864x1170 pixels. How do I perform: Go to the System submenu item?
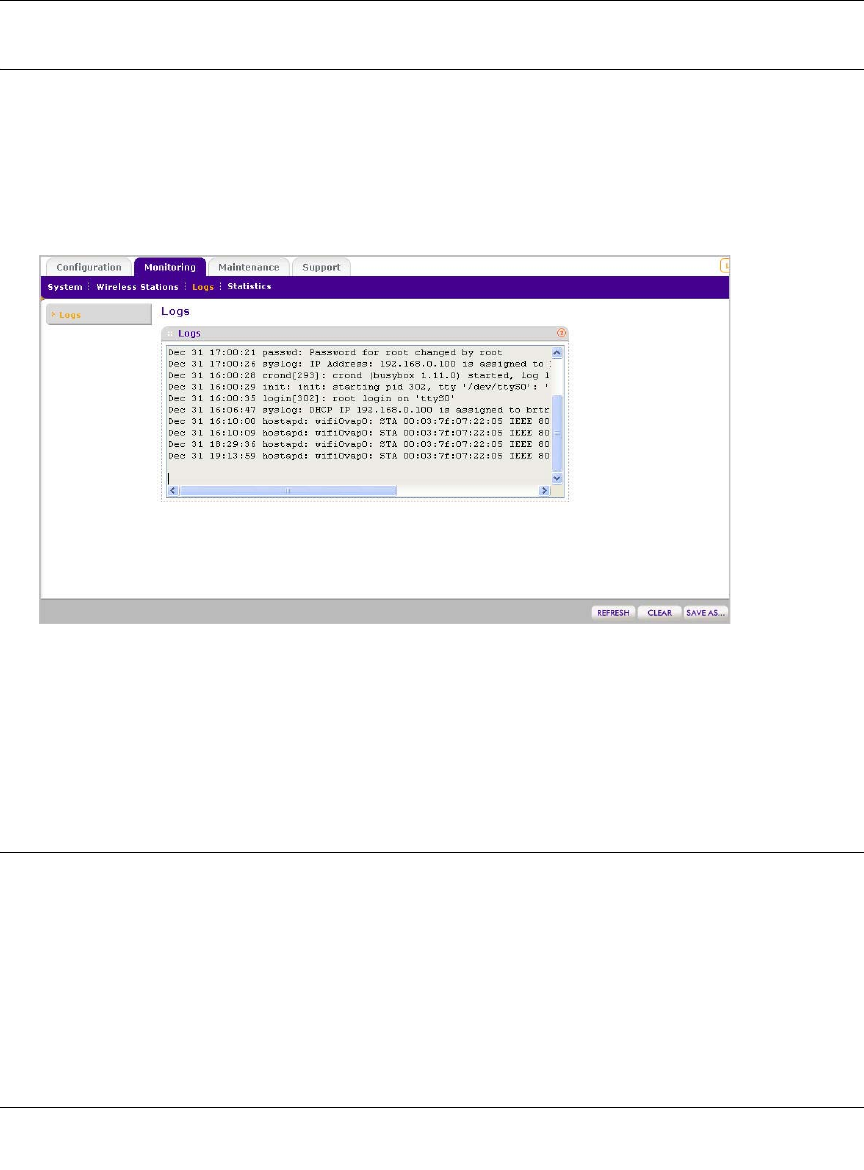(x=65, y=287)
